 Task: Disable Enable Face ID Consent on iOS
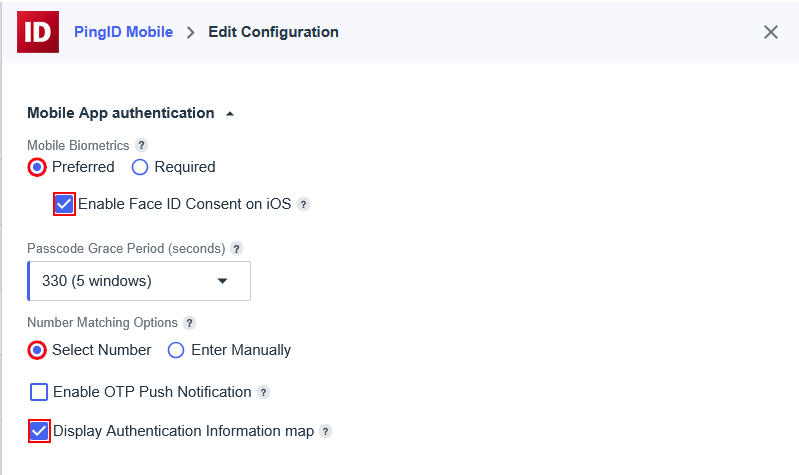[x=65, y=204]
